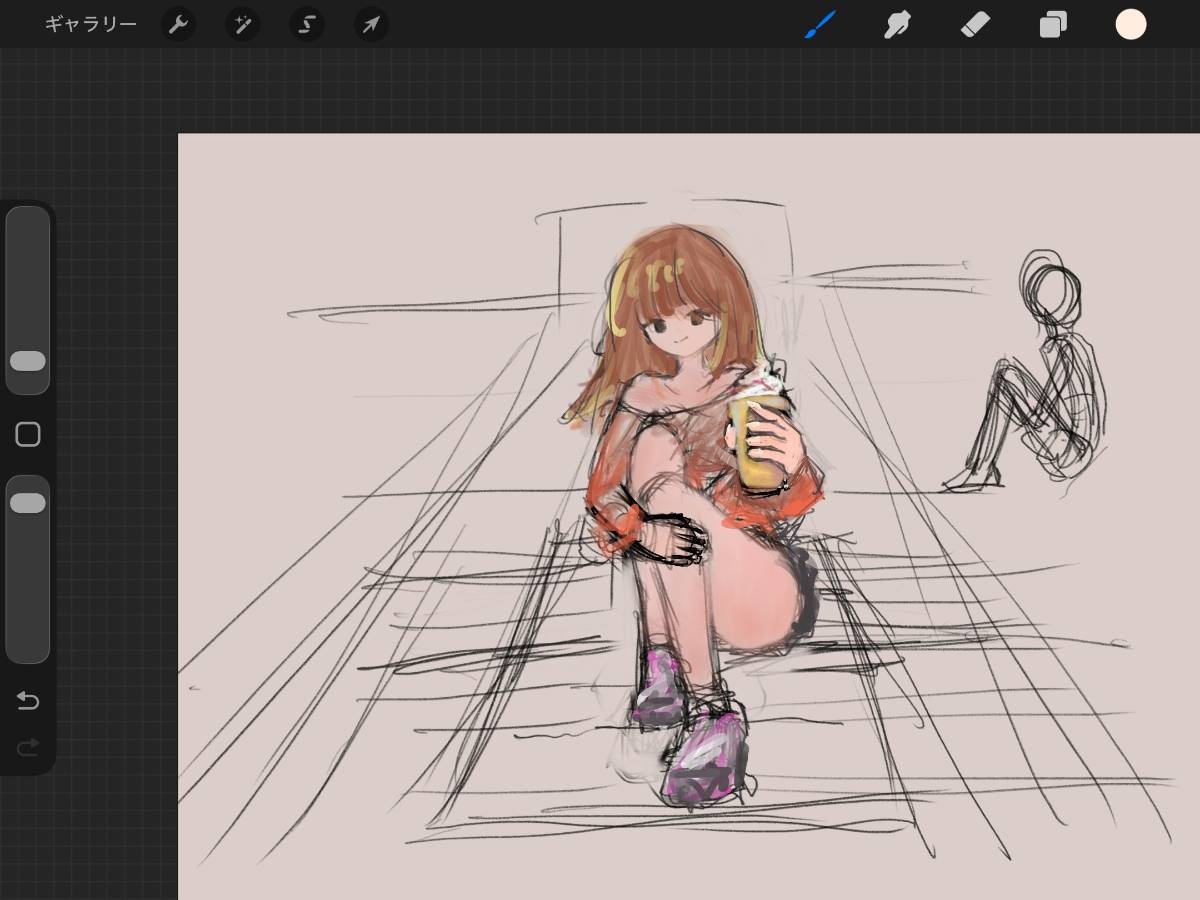This screenshot has width=1200, height=900.
Task: Open the active color circle picker
Action: (x=1131, y=24)
